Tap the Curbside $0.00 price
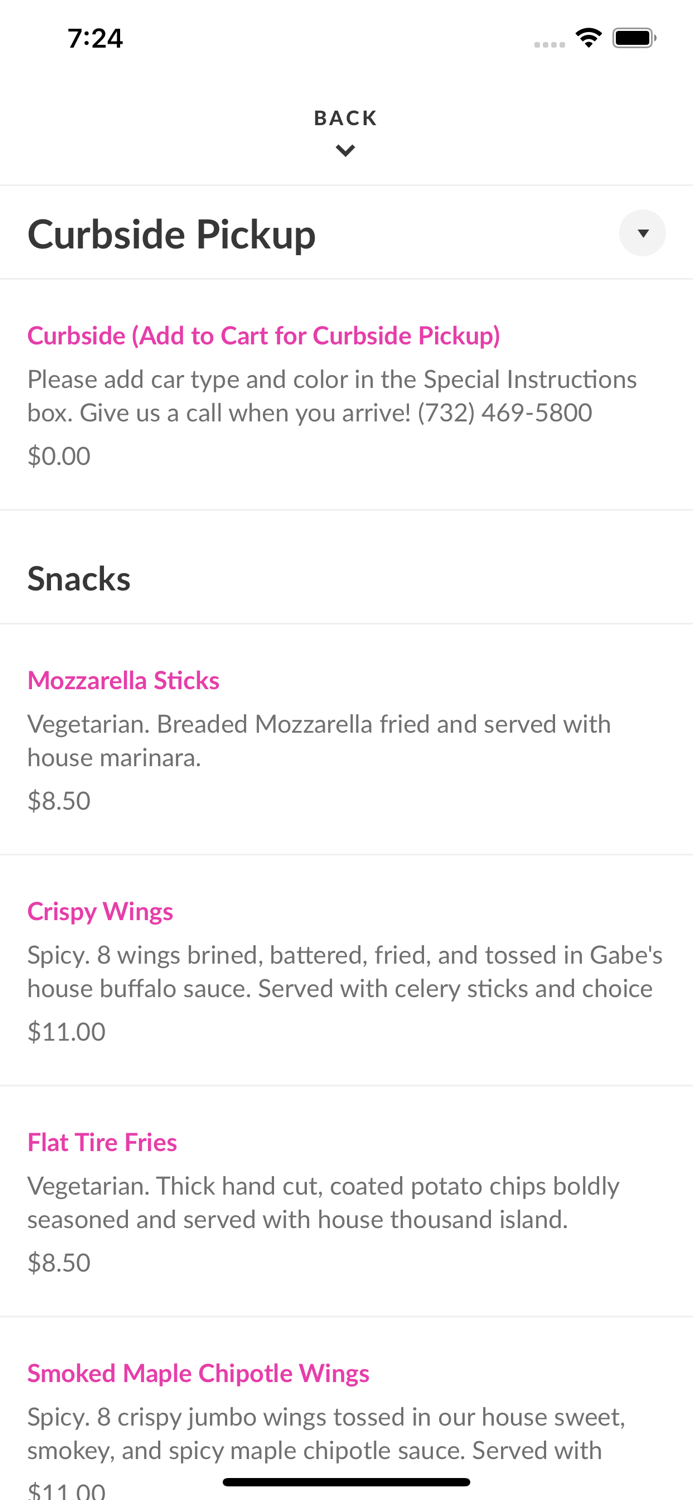 (x=59, y=456)
